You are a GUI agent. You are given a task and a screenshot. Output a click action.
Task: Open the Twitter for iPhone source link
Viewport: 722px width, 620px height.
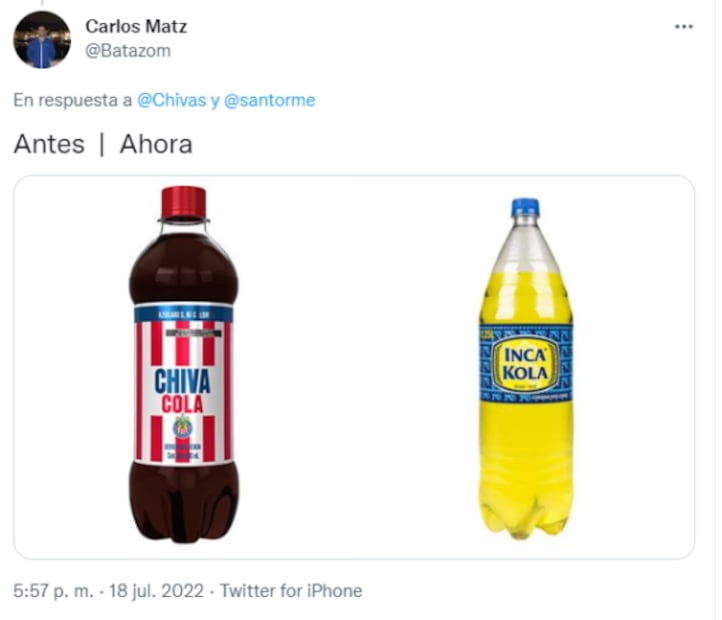[291, 591]
